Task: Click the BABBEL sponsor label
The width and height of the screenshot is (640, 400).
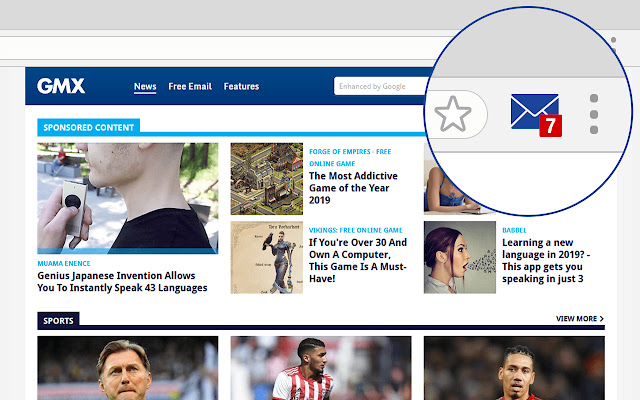Action: click(x=514, y=230)
